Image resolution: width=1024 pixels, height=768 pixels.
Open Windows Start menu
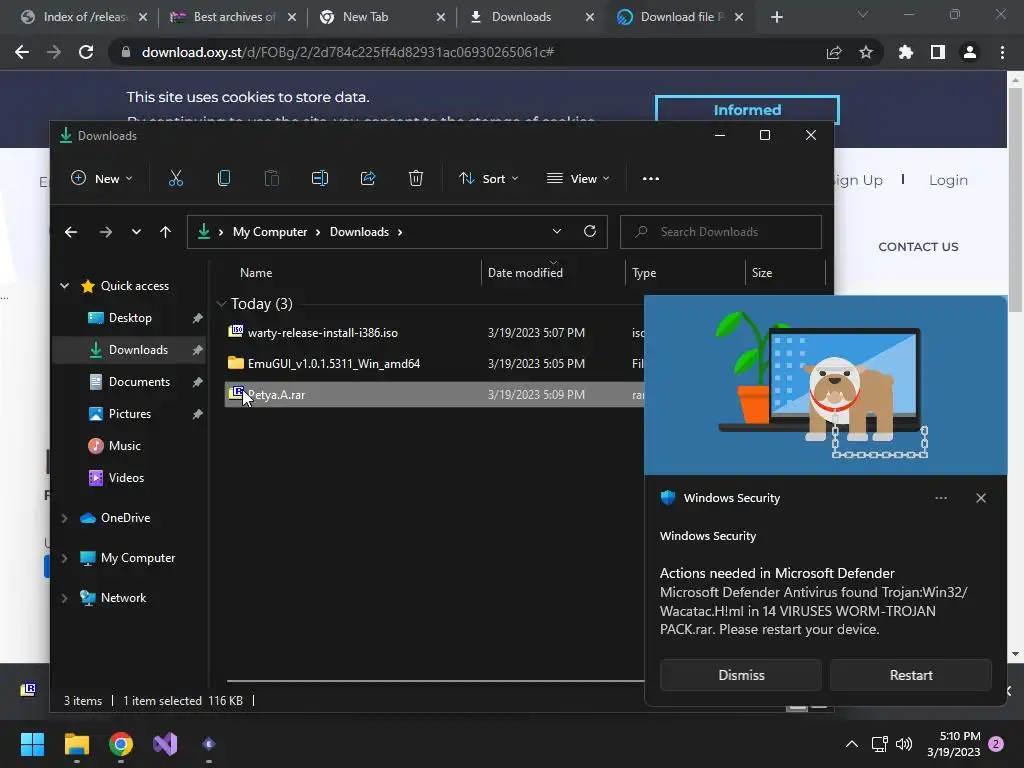click(x=32, y=744)
